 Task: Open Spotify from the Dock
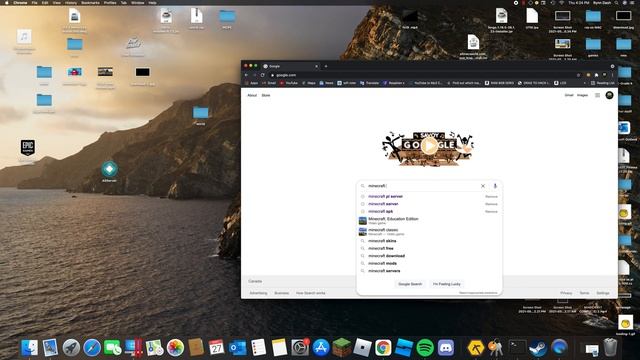coord(425,348)
